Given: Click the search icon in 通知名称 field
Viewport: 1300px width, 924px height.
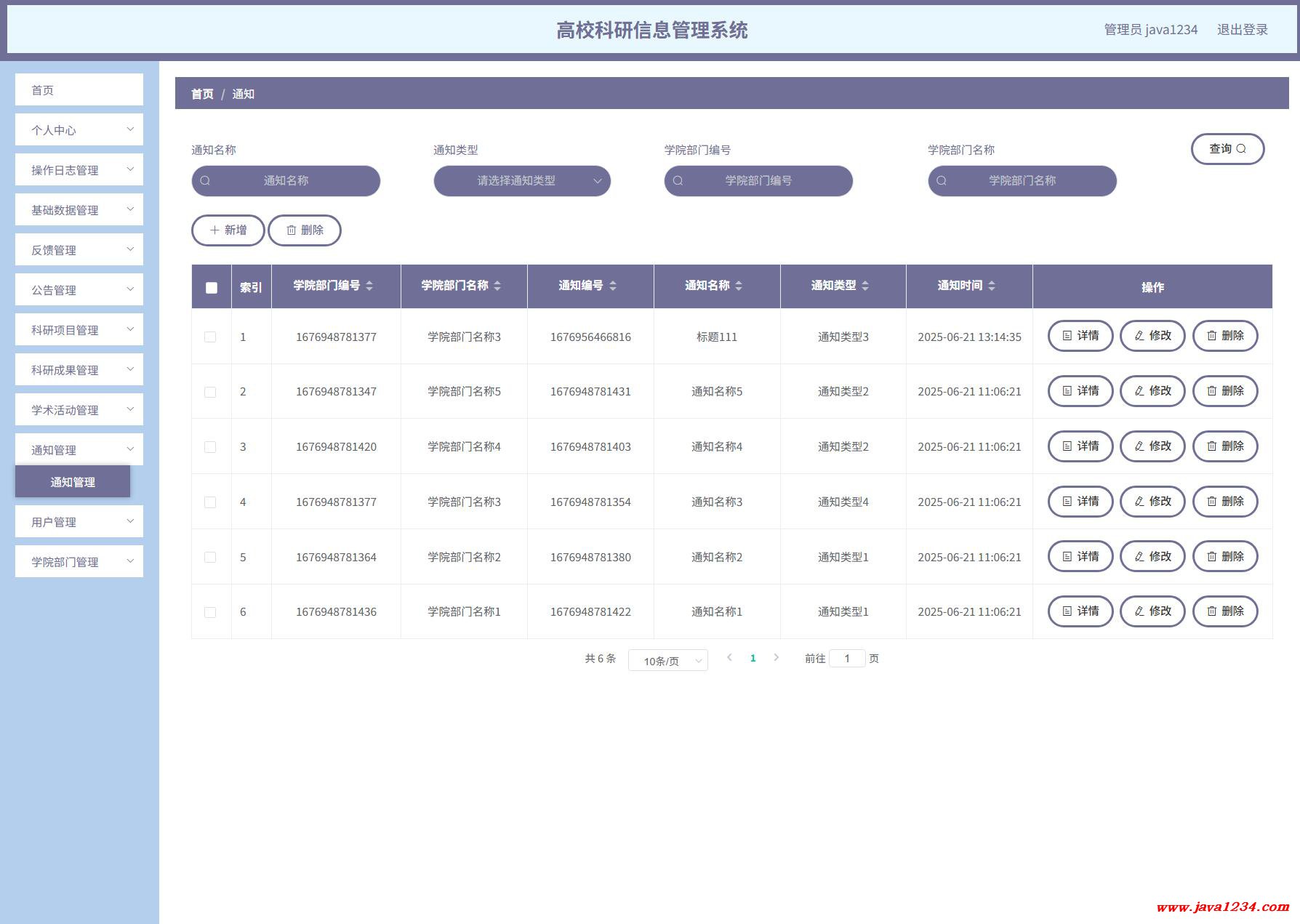Looking at the screenshot, I should pos(206,181).
